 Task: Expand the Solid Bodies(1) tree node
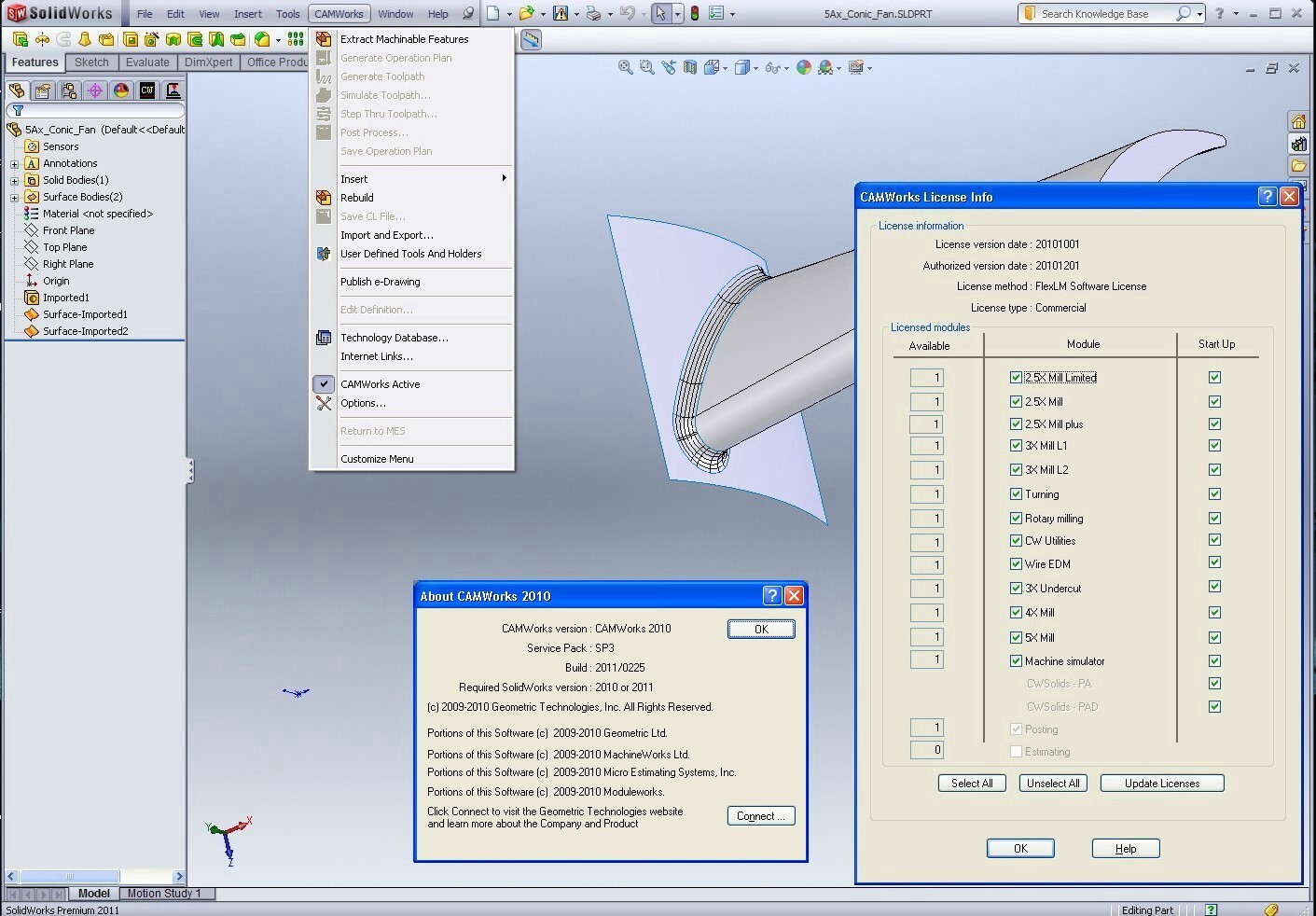tap(15, 181)
